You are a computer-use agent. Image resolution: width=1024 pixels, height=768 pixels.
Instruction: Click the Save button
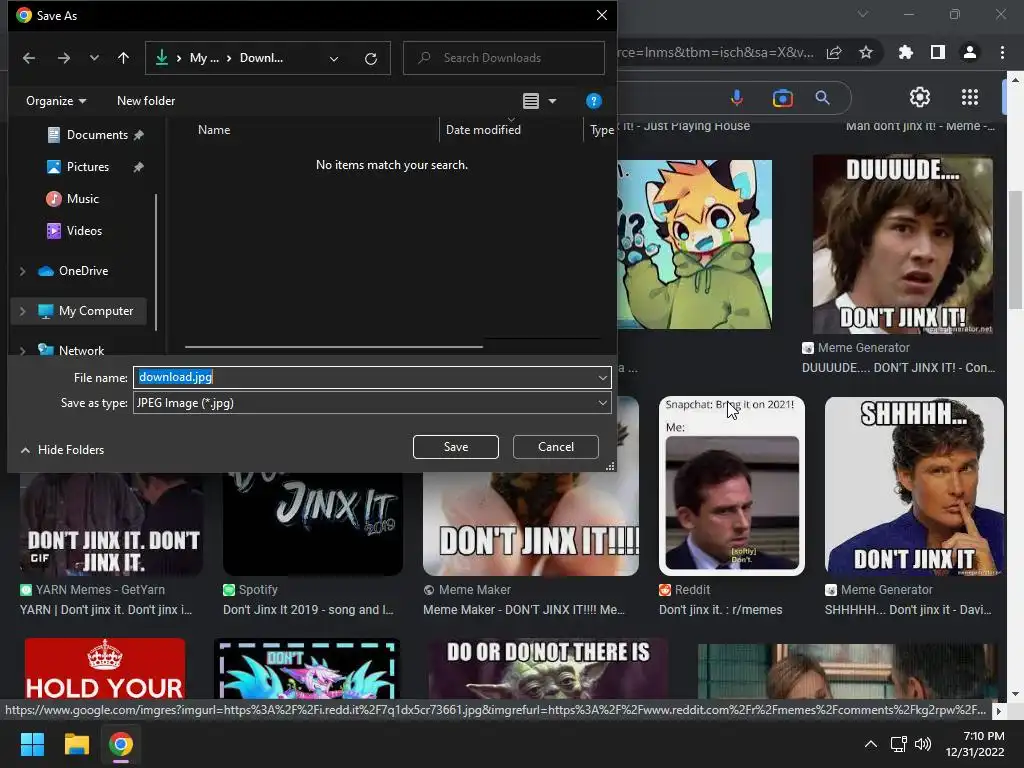pyautogui.click(x=456, y=447)
